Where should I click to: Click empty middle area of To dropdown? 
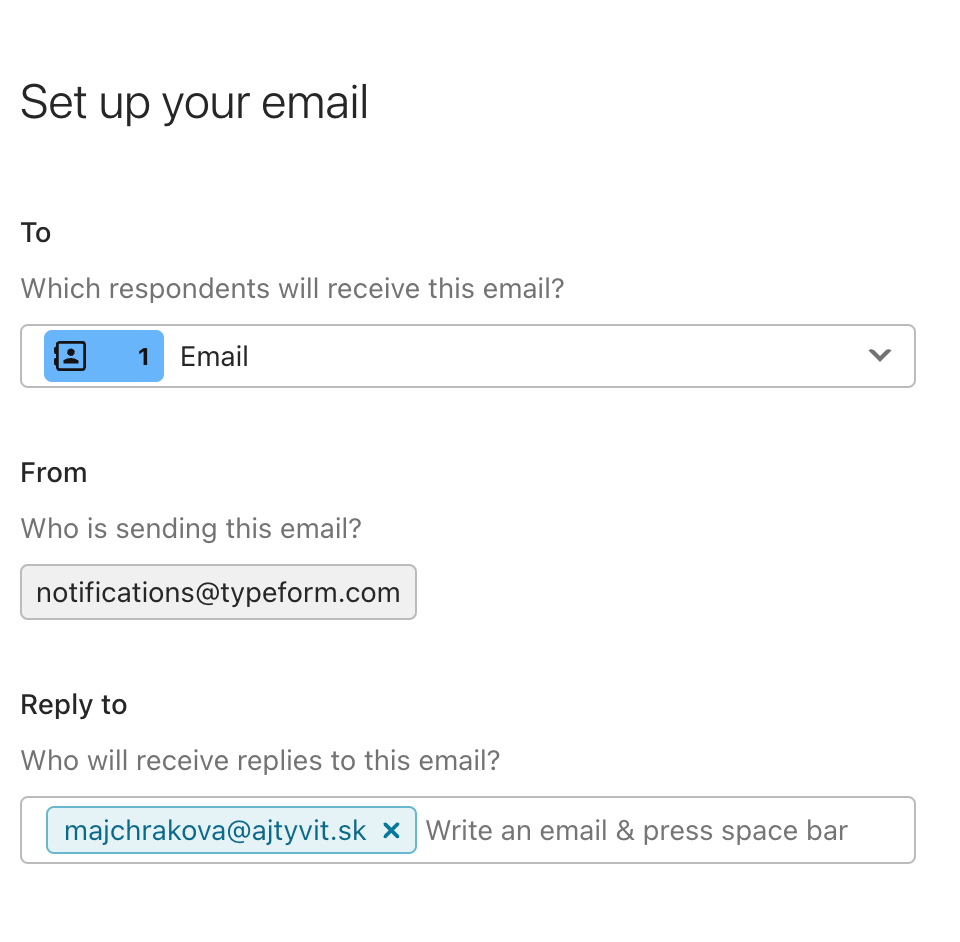point(551,356)
